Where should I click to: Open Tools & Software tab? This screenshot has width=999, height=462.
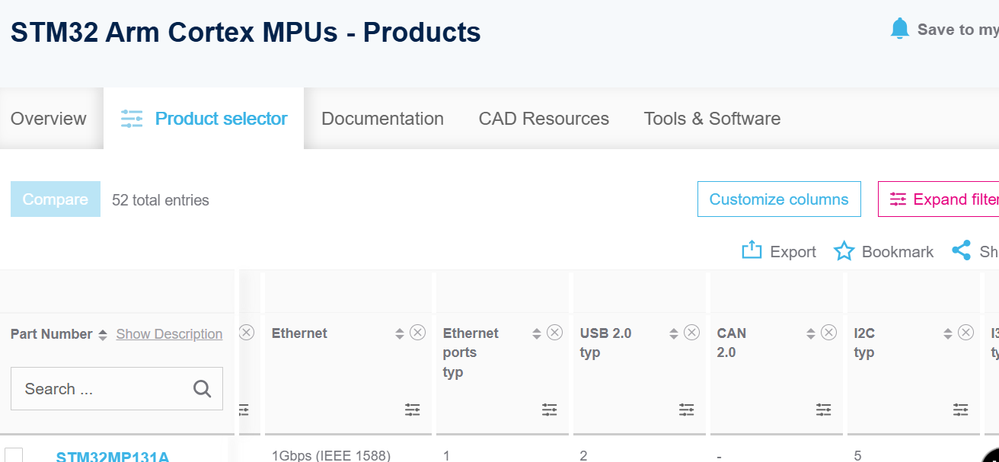(712, 119)
